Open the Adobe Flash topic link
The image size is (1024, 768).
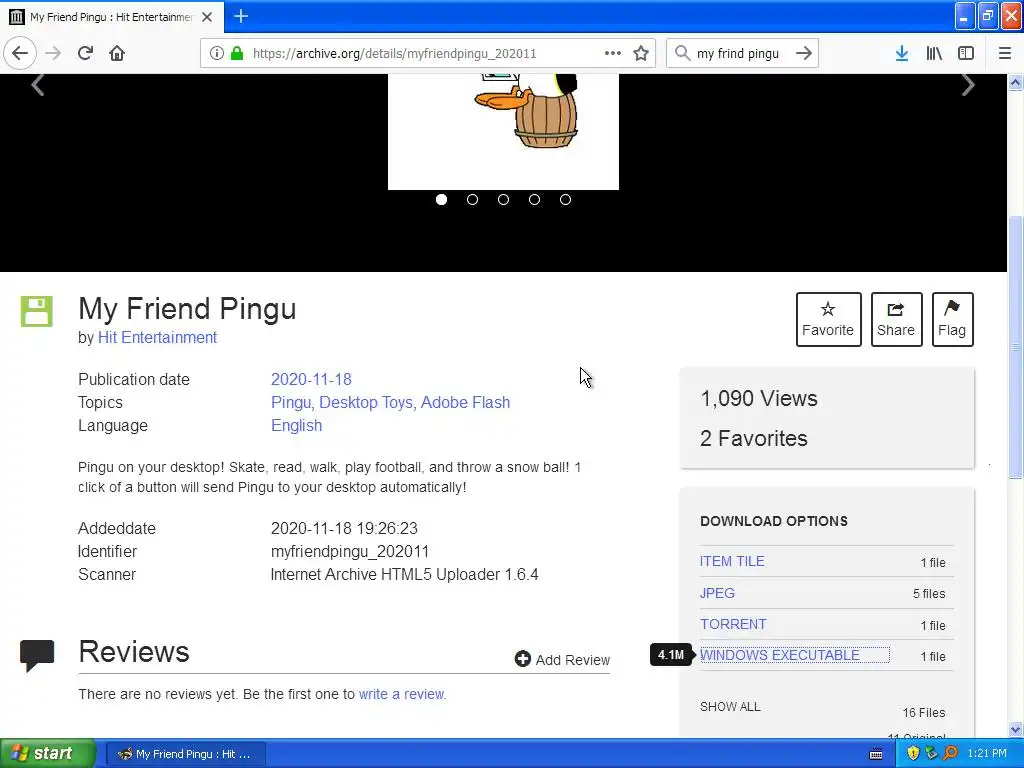click(465, 402)
